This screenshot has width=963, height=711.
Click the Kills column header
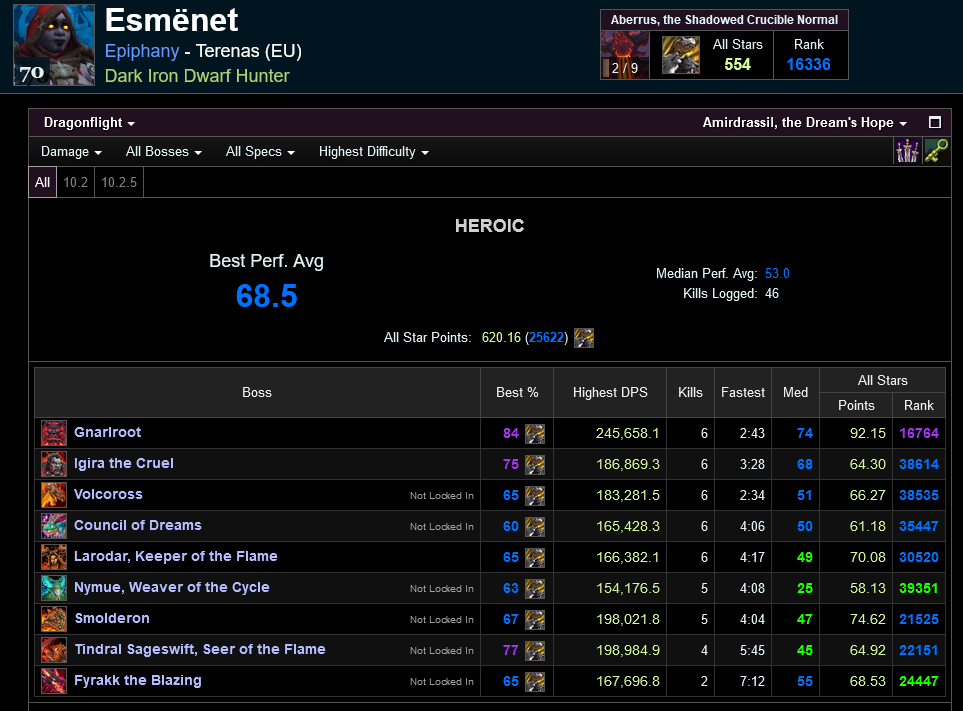[690, 392]
